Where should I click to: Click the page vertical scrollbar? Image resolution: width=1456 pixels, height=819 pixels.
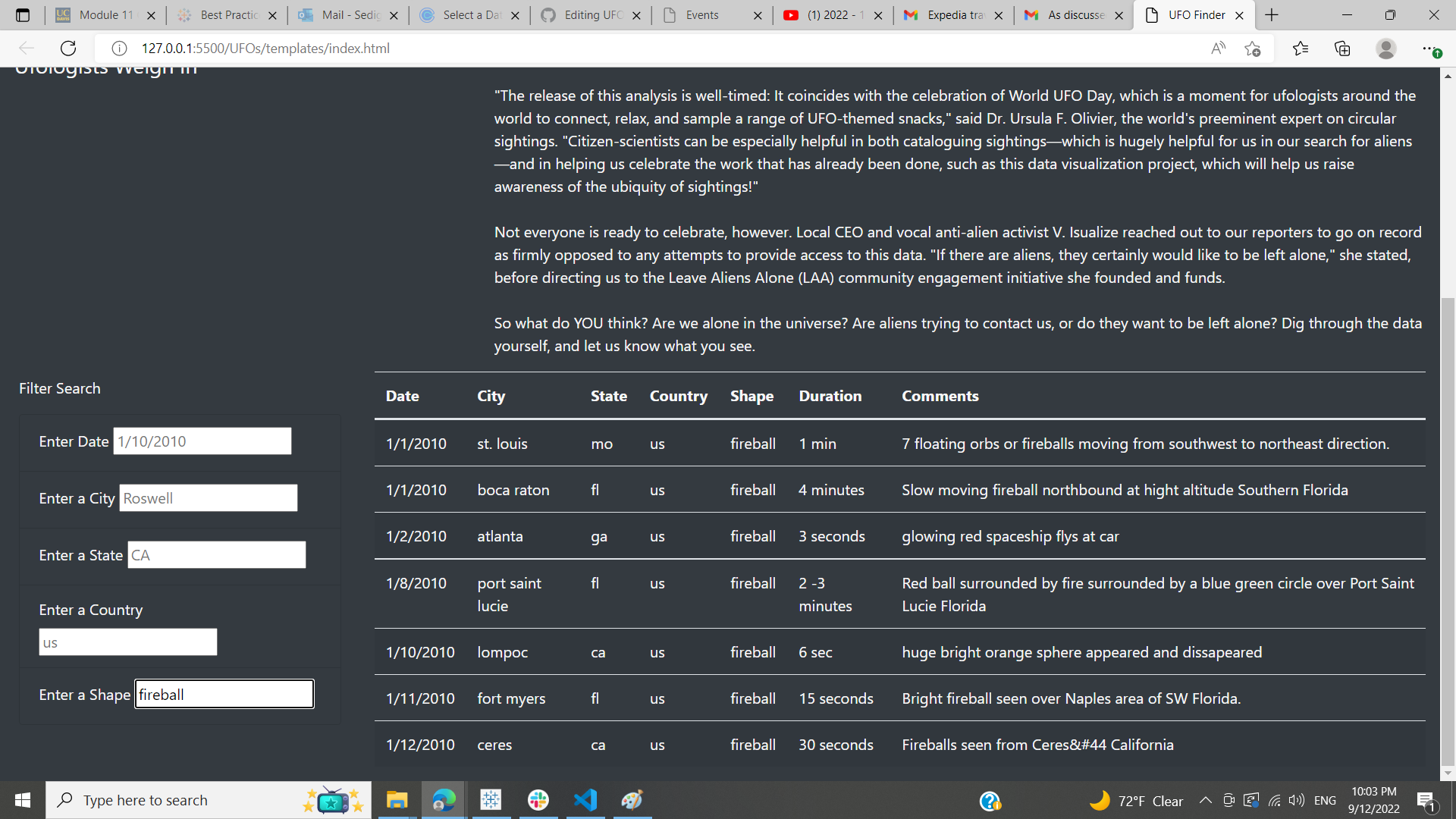1448,531
